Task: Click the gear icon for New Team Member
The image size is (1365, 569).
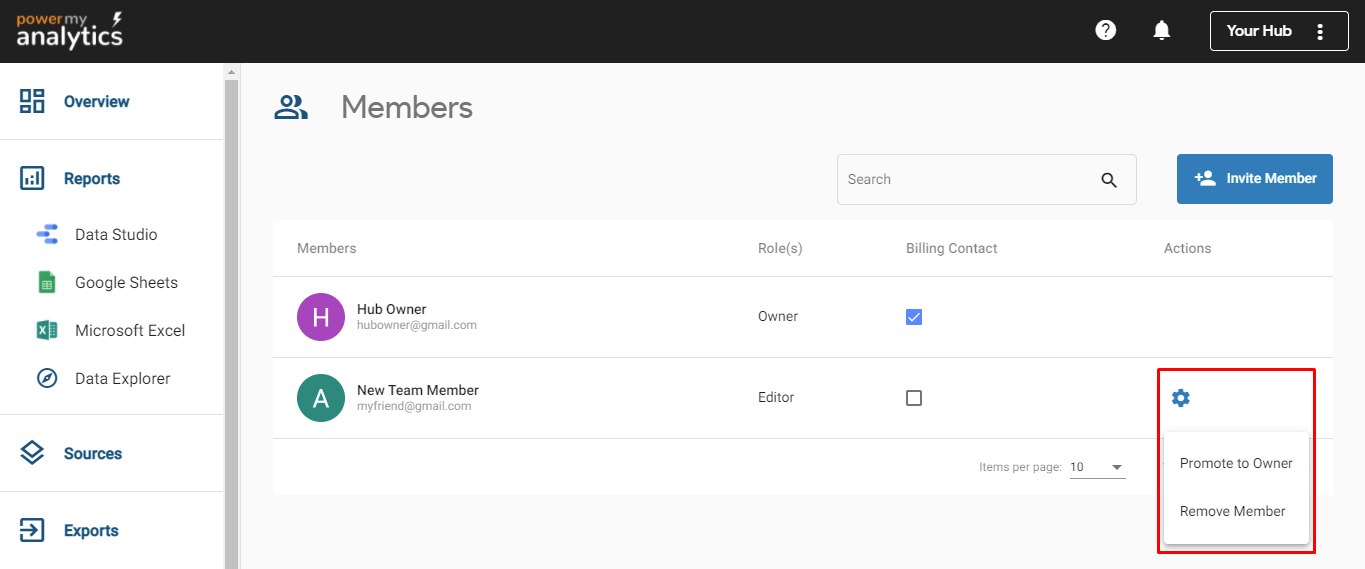Action: point(1181,398)
